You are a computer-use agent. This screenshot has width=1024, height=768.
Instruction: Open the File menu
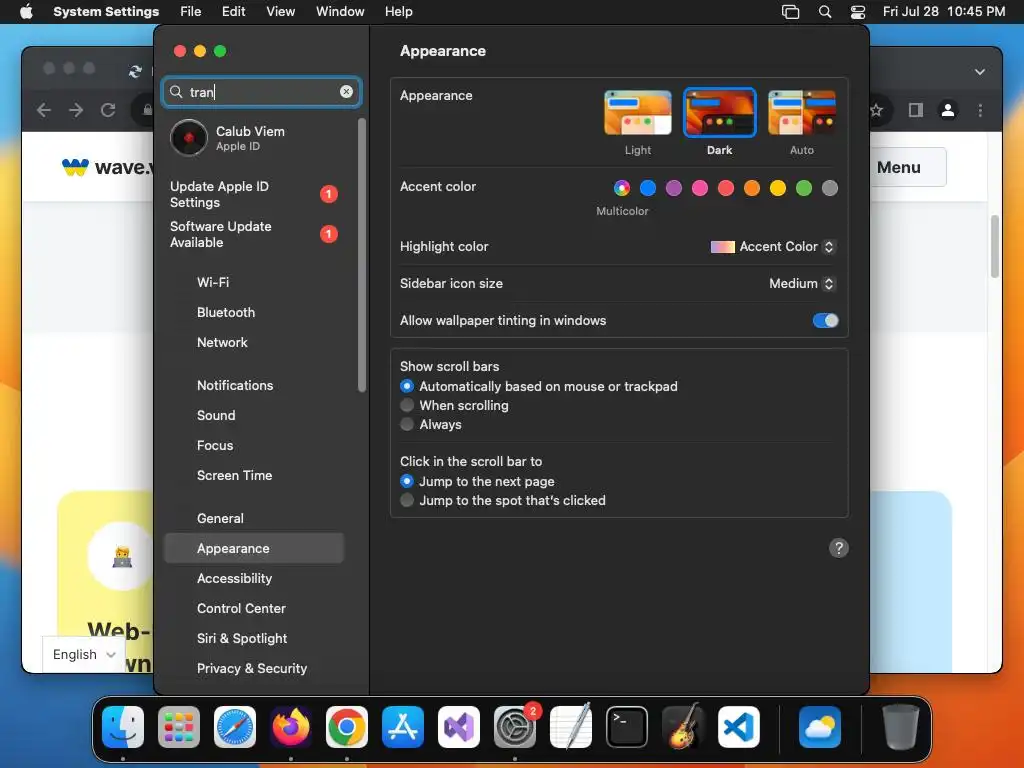(x=191, y=12)
